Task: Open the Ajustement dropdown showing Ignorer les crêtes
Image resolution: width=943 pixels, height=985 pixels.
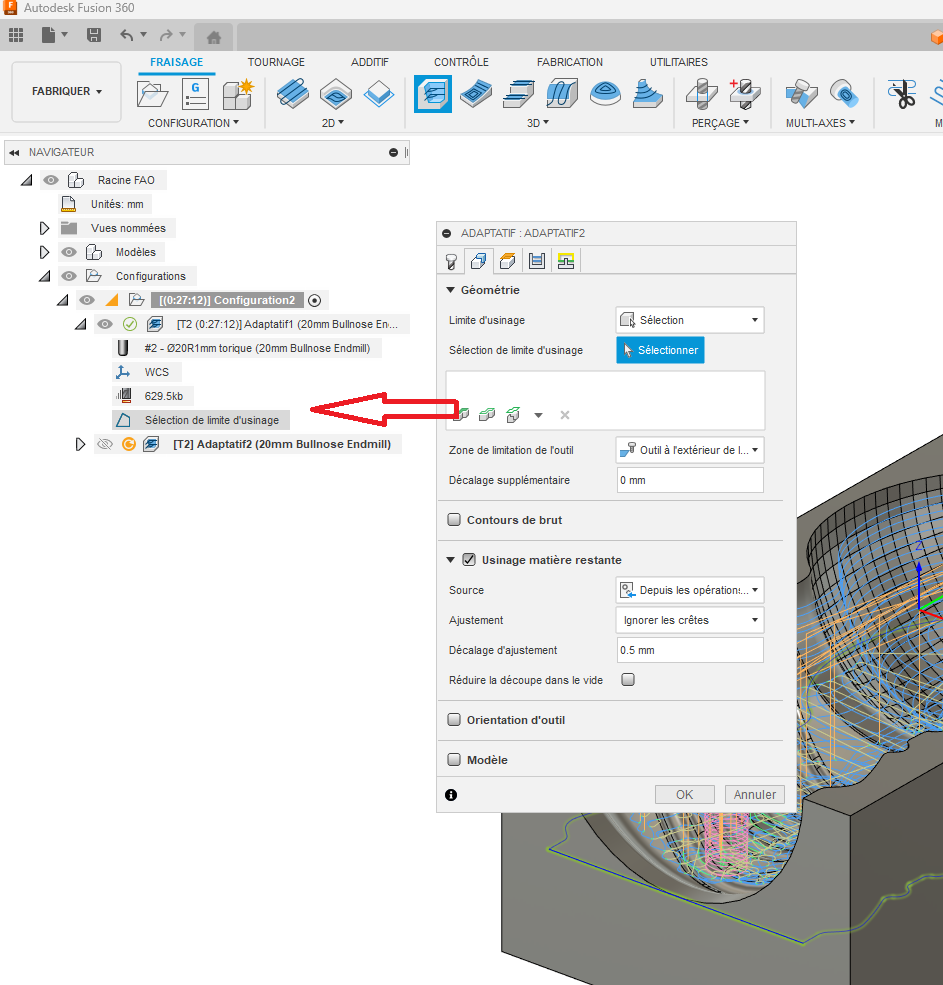Action: [690, 620]
